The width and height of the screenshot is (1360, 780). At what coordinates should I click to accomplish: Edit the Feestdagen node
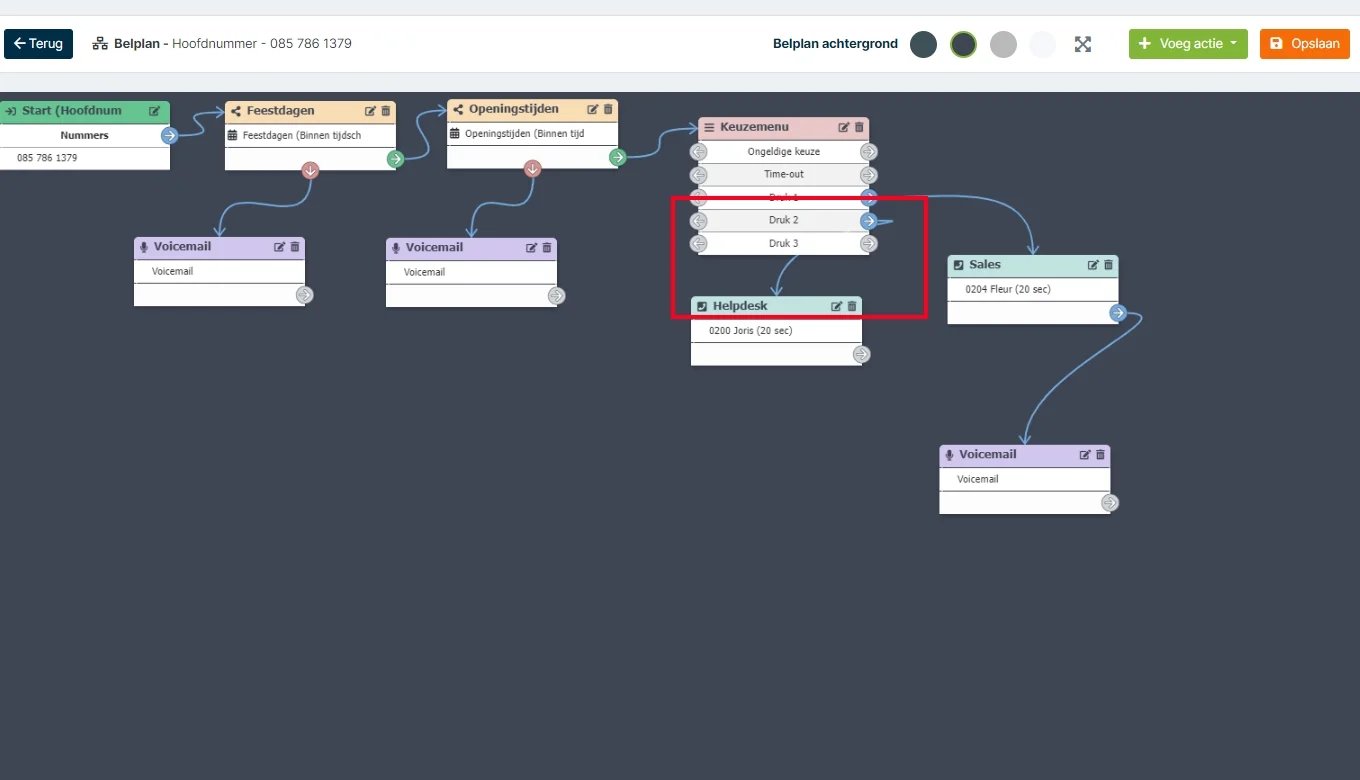371,111
